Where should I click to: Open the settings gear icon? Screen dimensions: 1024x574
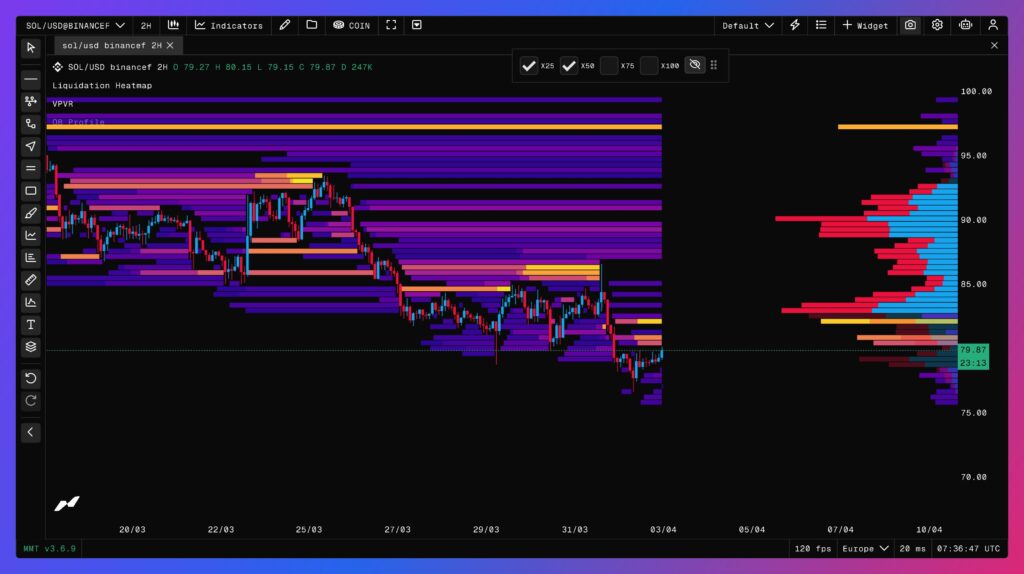click(x=937, y=25)
